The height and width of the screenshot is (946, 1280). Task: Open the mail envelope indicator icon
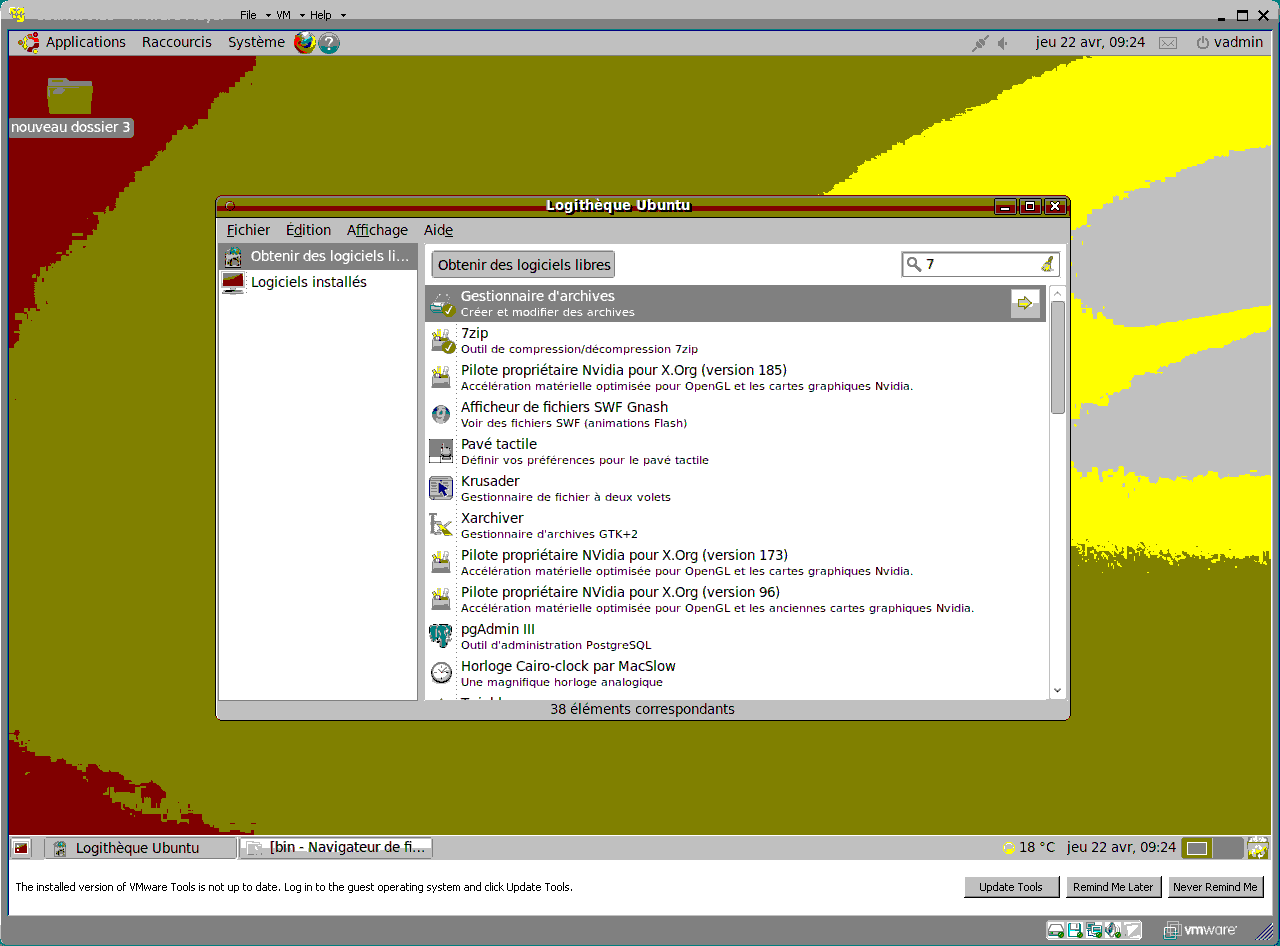pyautogui.click(x=1168, y=43)
